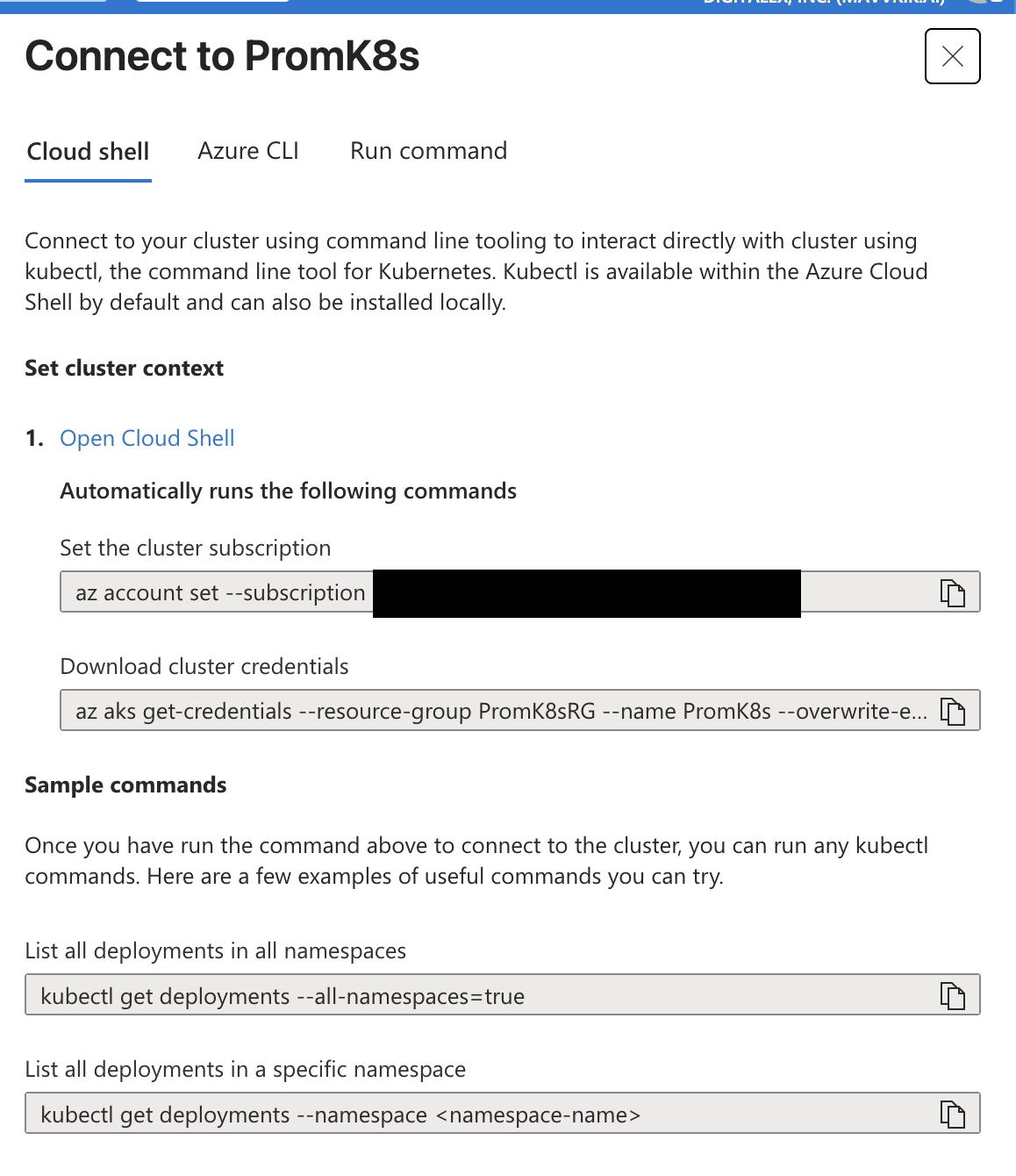Switch to the Azure CLI tab
Screen dimensions: 1016x1176
[248, 151]
